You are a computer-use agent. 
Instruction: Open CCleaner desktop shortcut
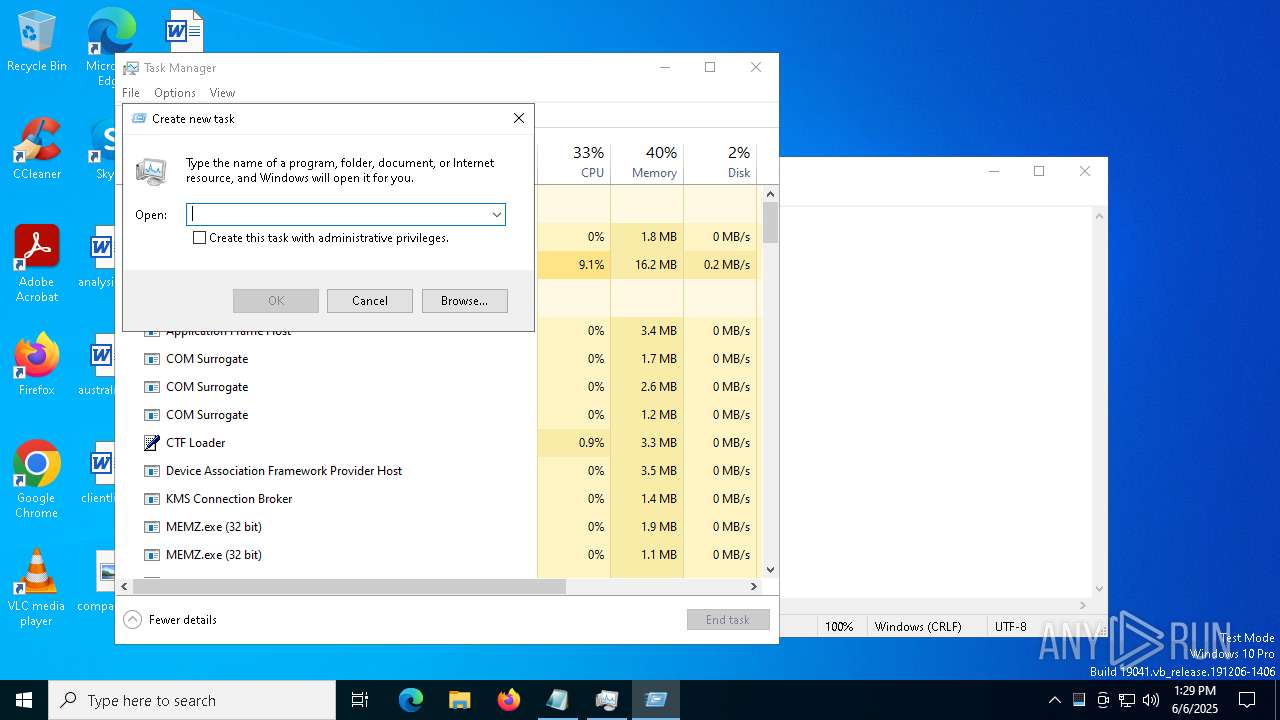pyautogui.click(x=37, y=149)
